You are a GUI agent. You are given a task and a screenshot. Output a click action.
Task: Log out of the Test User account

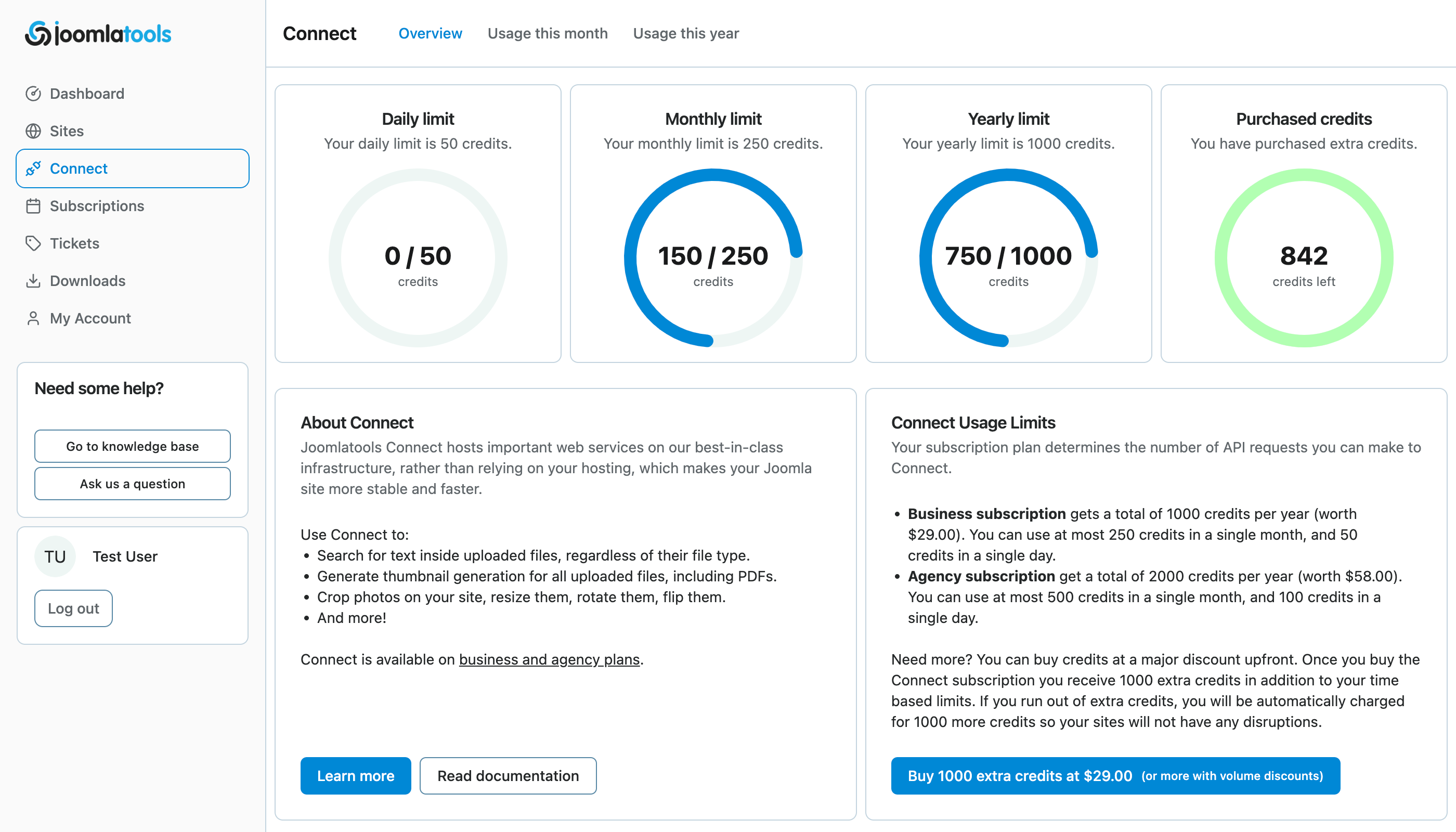coord(73,608)
